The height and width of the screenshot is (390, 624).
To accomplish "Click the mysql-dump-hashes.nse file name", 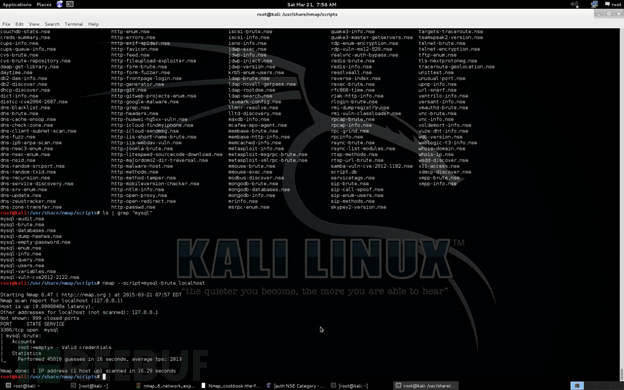I will (31, 236).
